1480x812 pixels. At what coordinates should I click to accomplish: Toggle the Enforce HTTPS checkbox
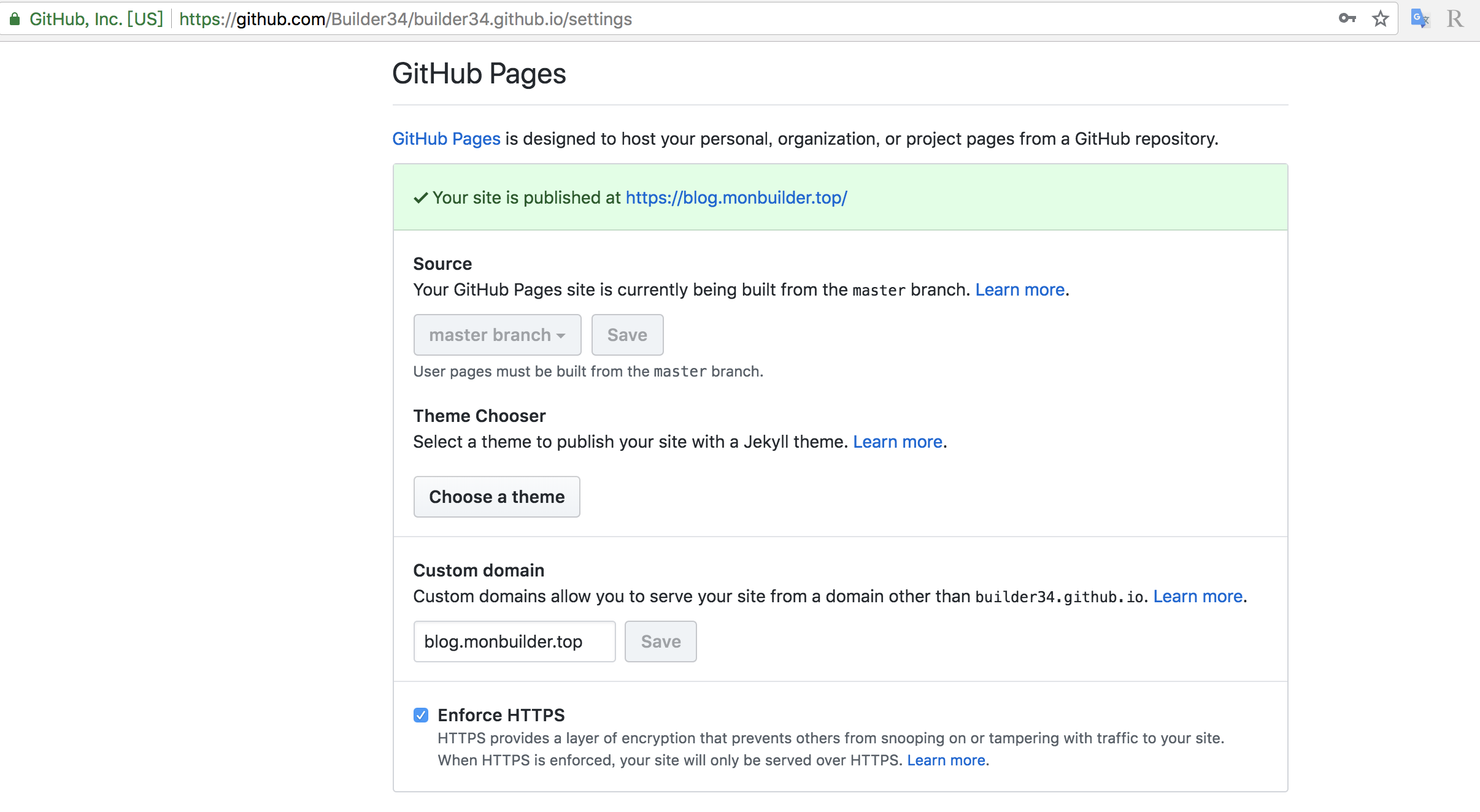click(421, 715)
